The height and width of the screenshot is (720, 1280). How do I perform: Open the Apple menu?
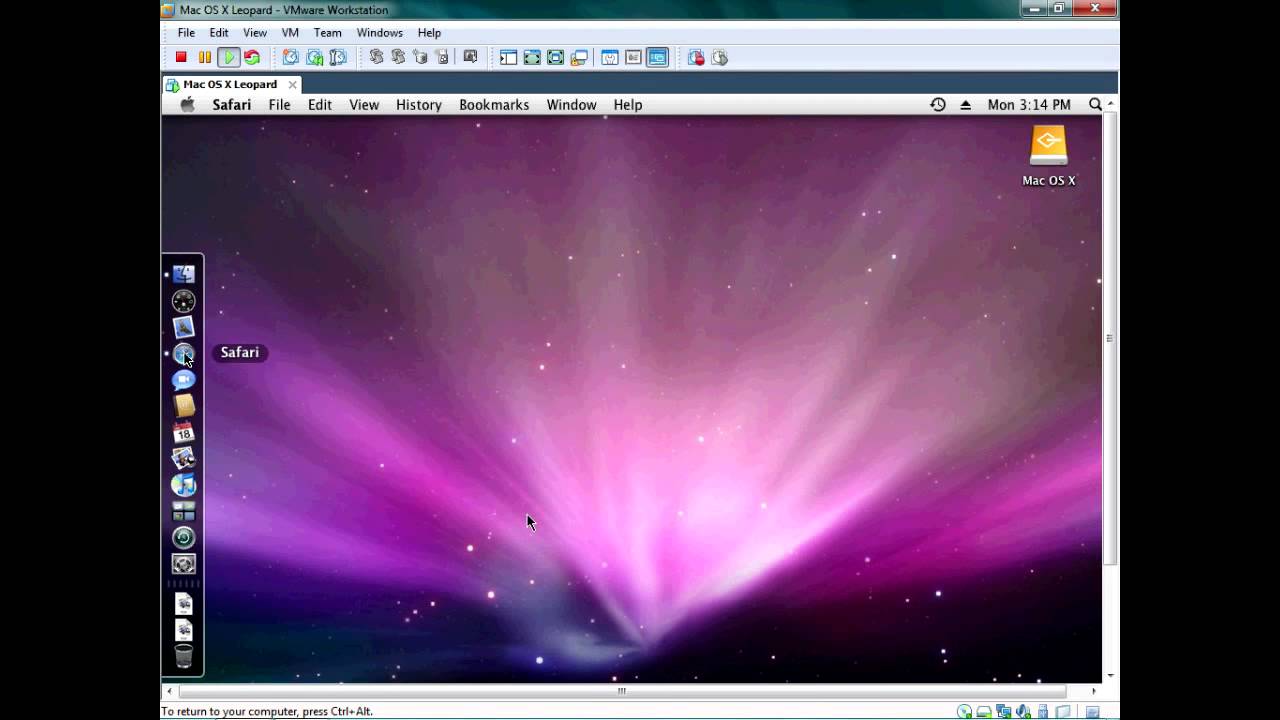187,104
